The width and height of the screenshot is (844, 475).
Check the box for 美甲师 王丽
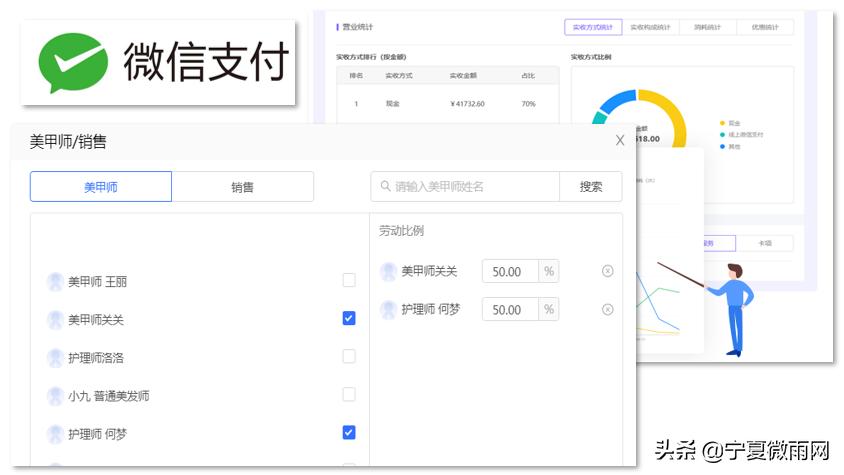349,280
